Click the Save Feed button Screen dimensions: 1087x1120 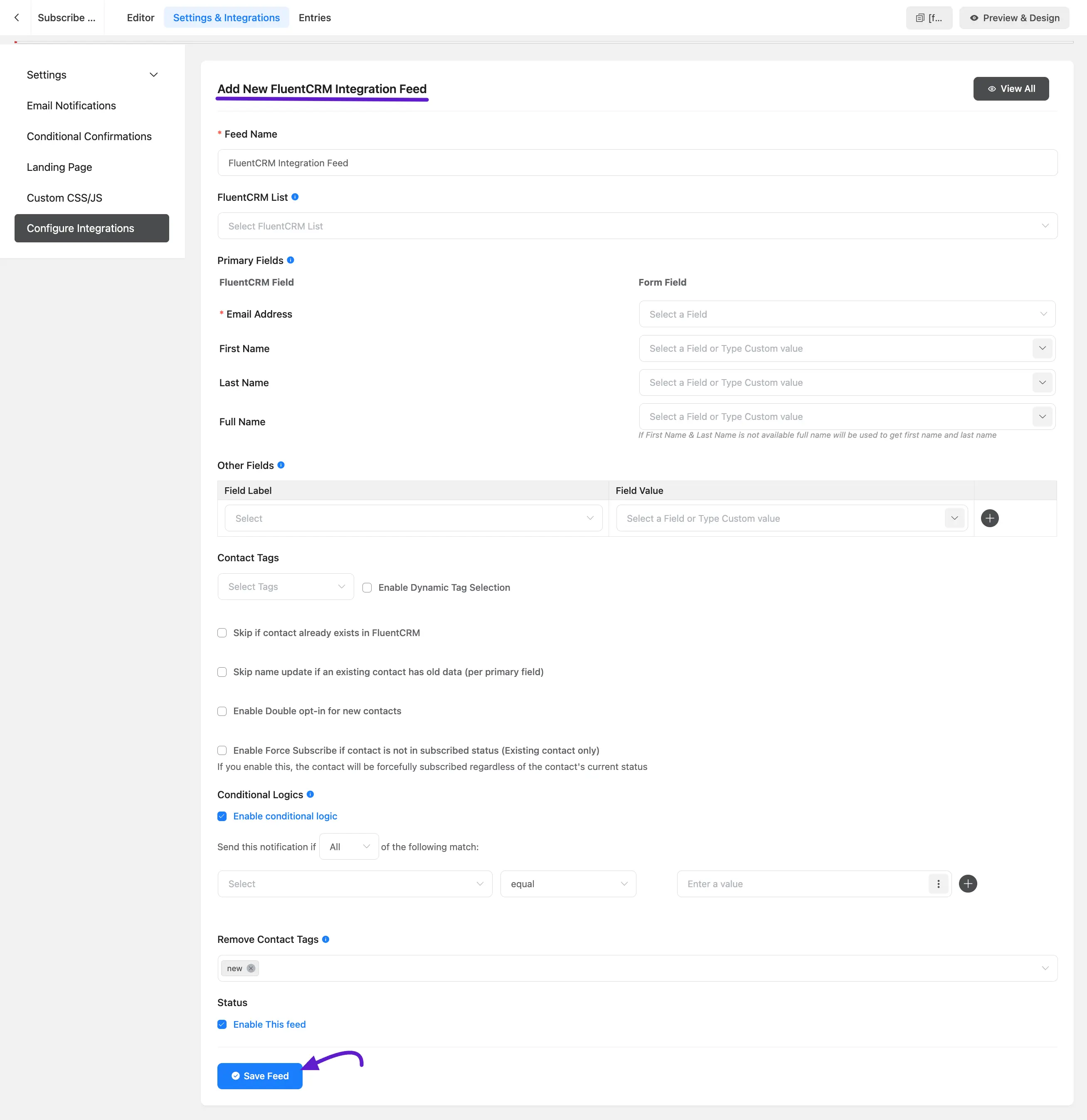pos(260,1076)
